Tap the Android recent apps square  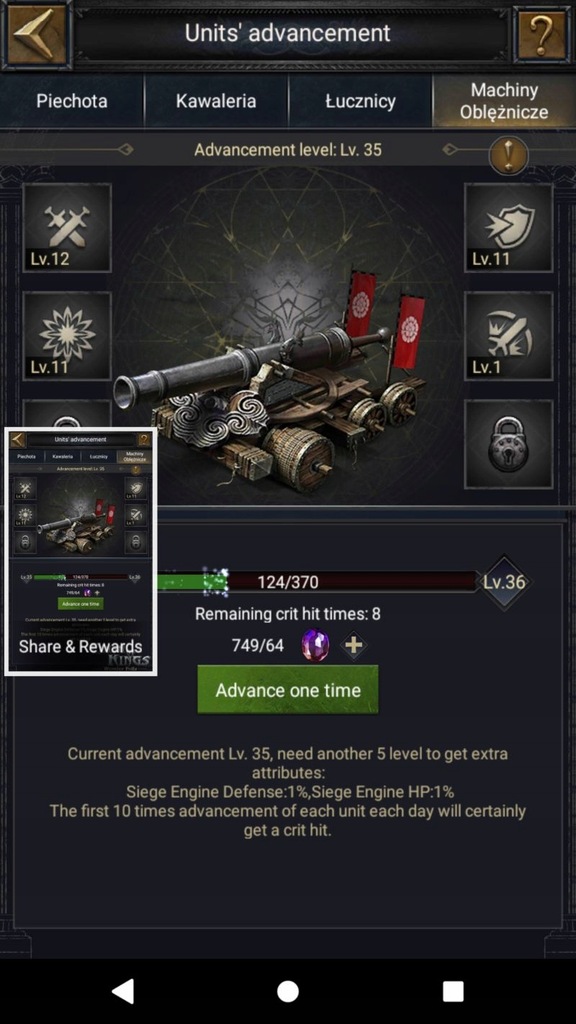[453, 991]
